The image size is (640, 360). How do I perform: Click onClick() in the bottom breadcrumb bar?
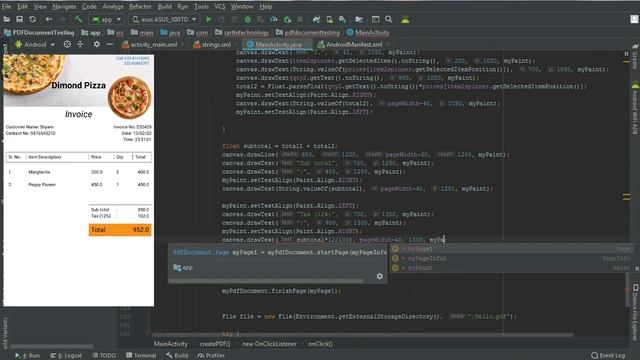pos(320,344)
